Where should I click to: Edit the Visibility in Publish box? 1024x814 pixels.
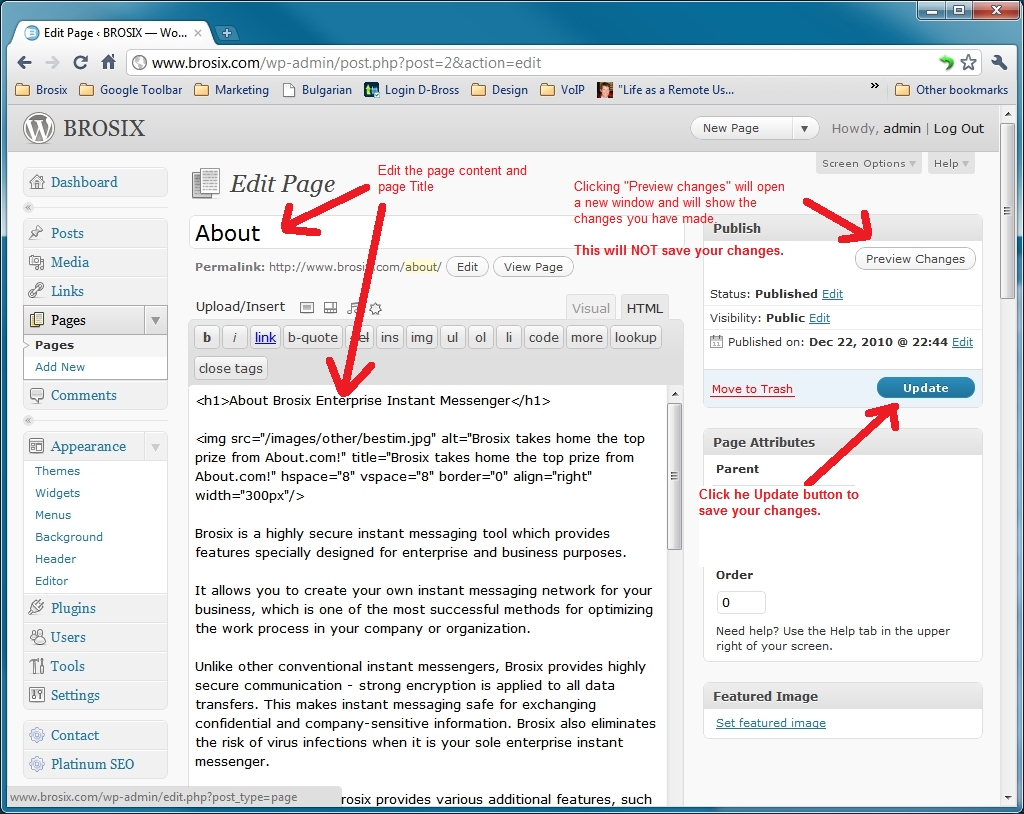(x=819, y=318)
